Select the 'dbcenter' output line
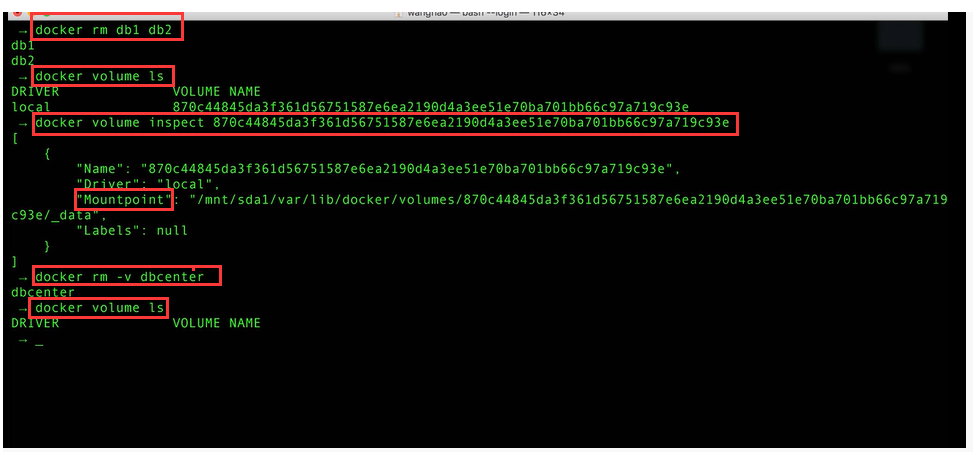 (43, 292)
